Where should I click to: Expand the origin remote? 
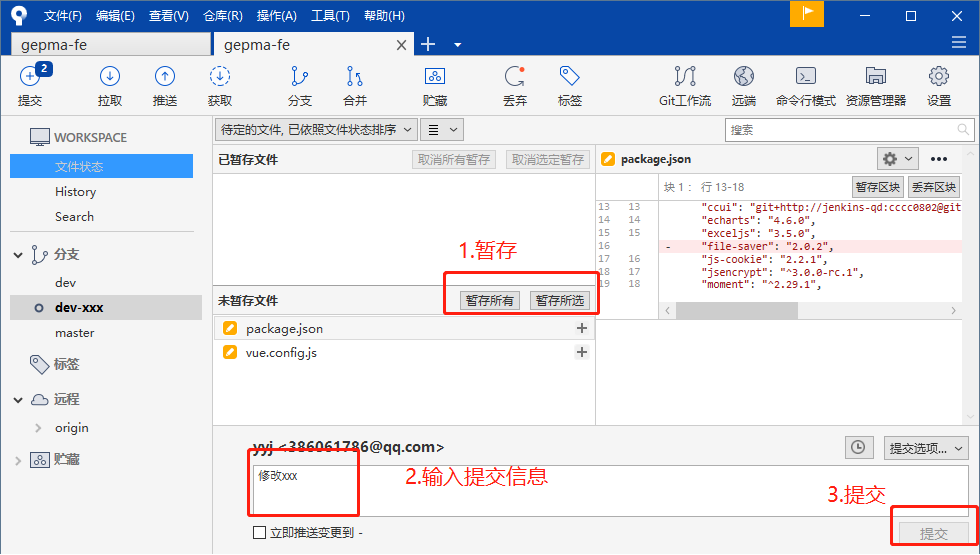click(x=38, y=428)
